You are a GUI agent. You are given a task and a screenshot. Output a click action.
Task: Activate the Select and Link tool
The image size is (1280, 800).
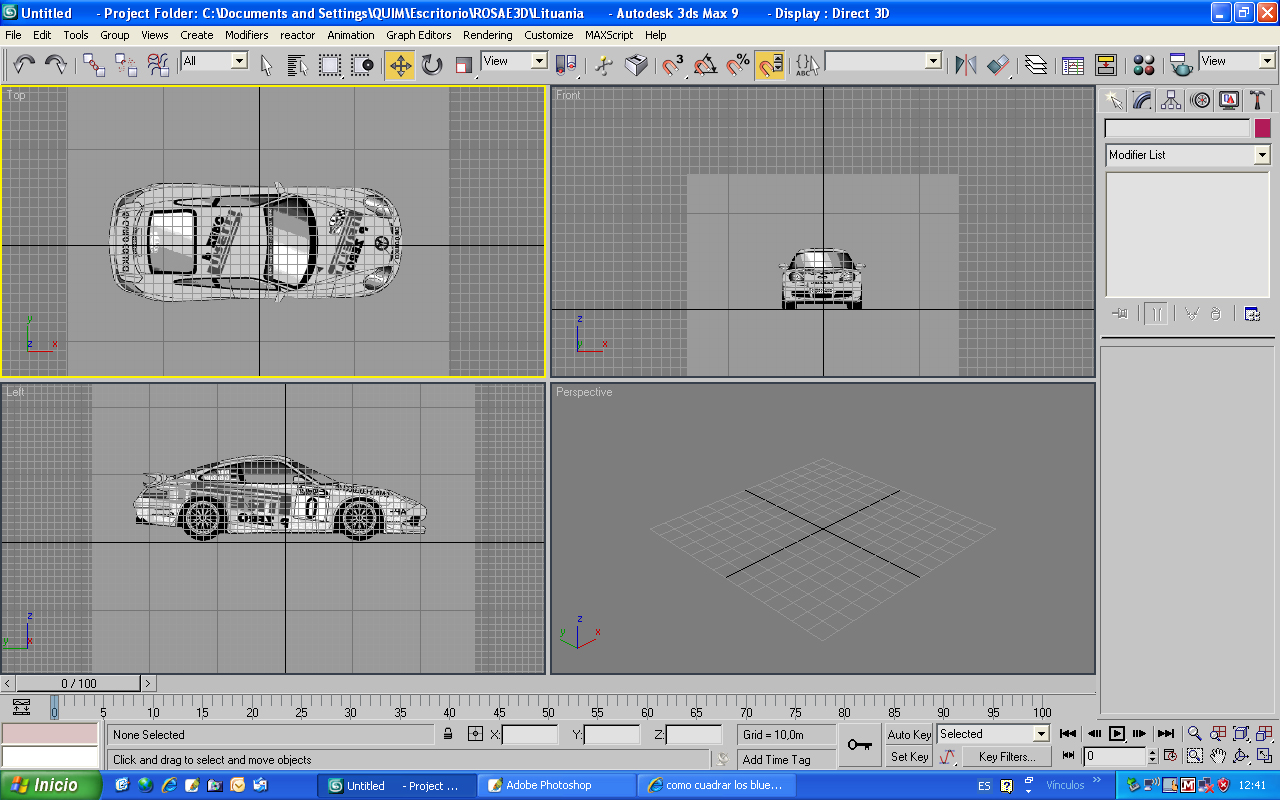94,65
